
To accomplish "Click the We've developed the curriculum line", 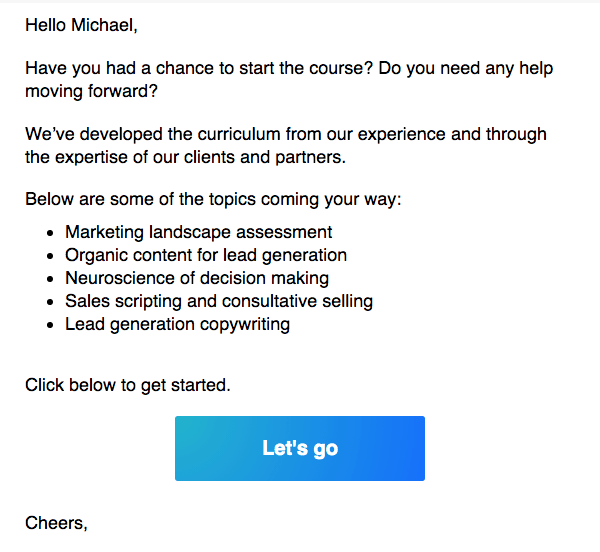I will [x=286, y=135].
